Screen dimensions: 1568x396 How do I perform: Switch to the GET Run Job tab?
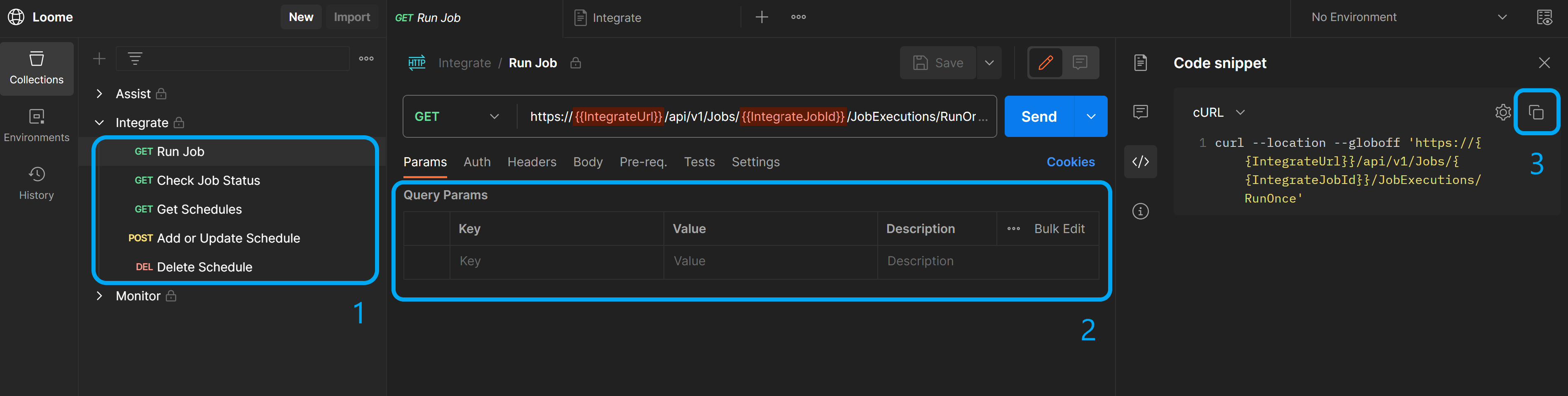428,18
